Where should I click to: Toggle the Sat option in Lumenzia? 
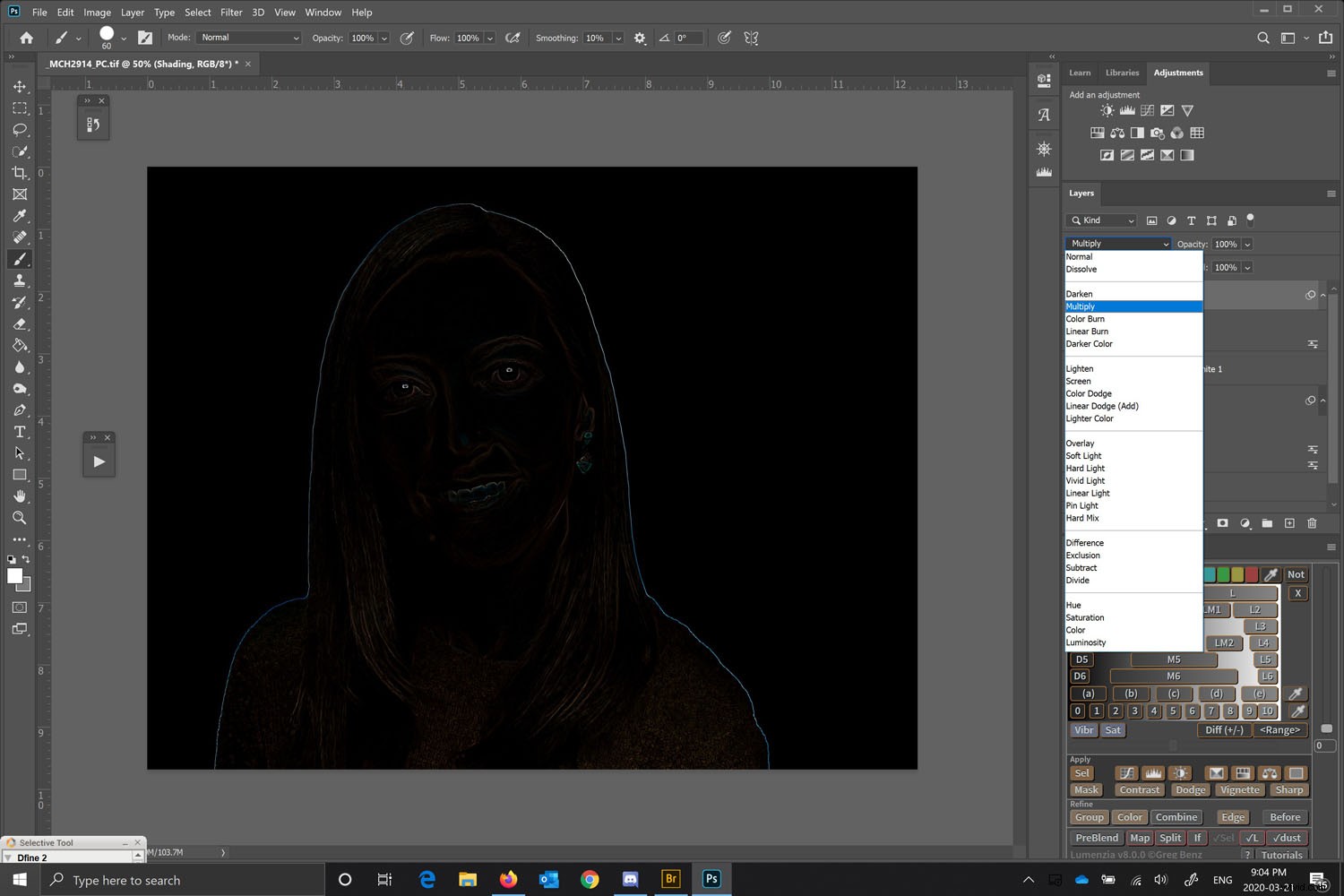pos(1112,729)
